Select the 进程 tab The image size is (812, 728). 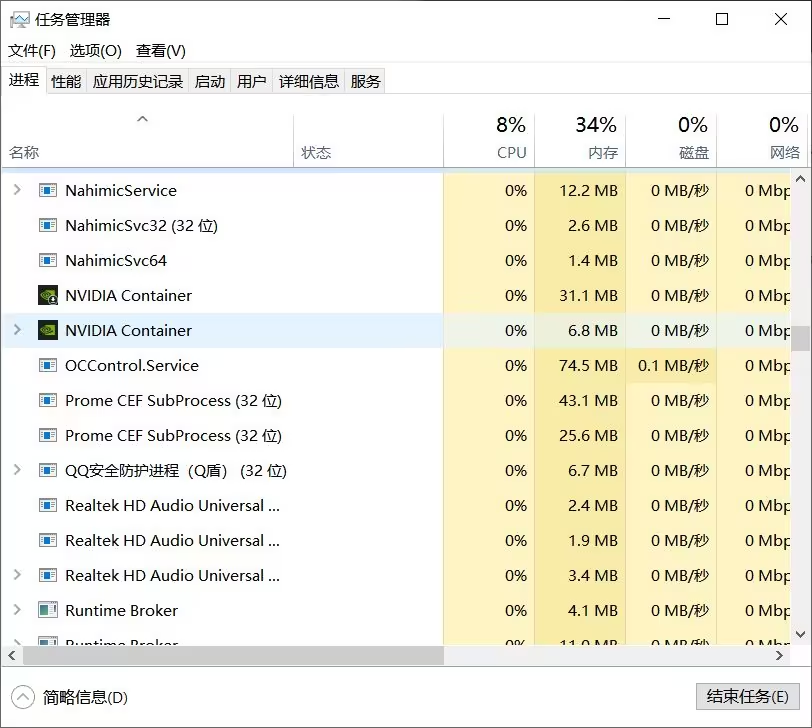click(24, 80)
